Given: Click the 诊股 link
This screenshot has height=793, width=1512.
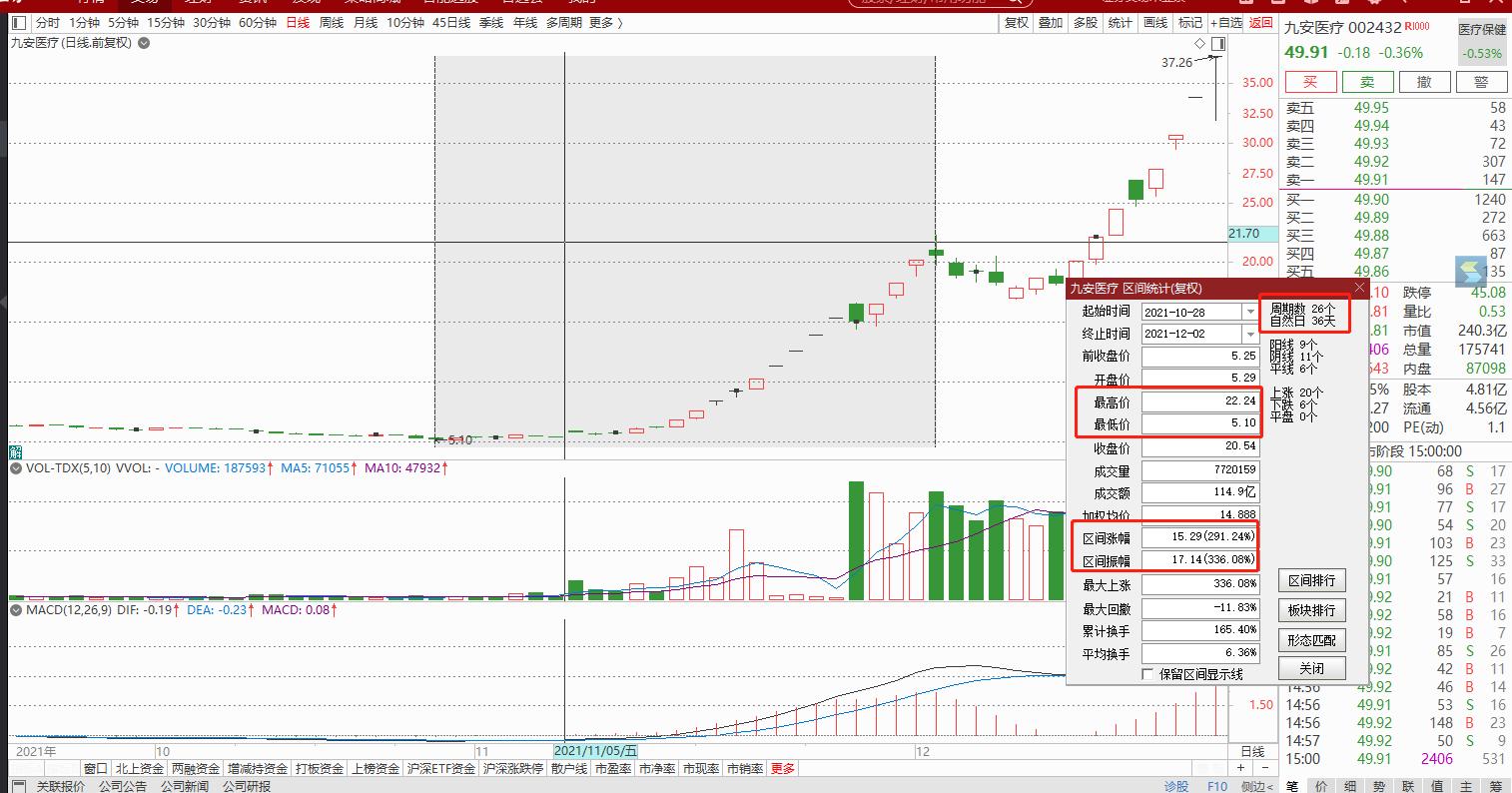Looking at the screenshot, I should 1176,786.
